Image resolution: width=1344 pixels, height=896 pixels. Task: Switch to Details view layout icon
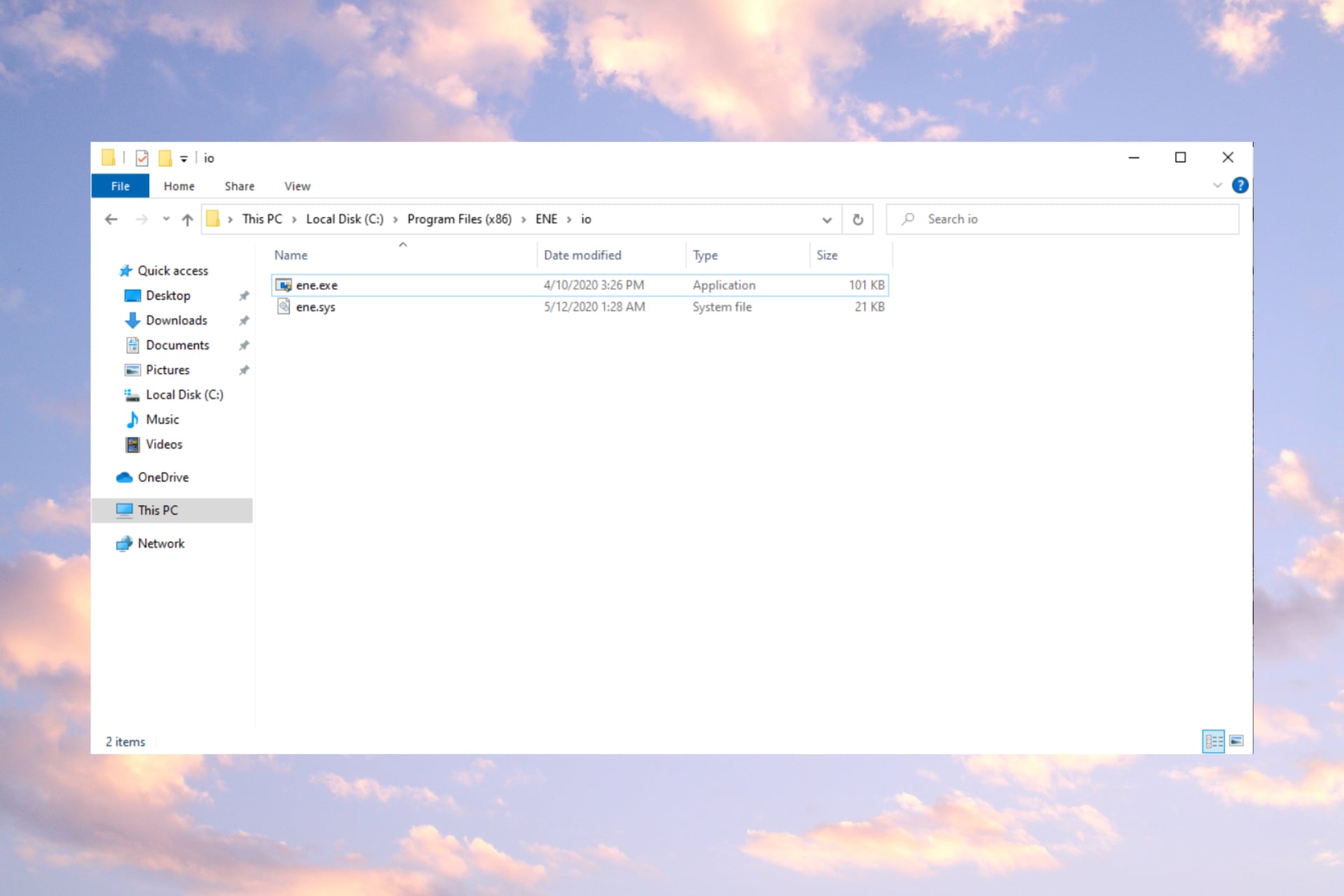pos(1213,741)
